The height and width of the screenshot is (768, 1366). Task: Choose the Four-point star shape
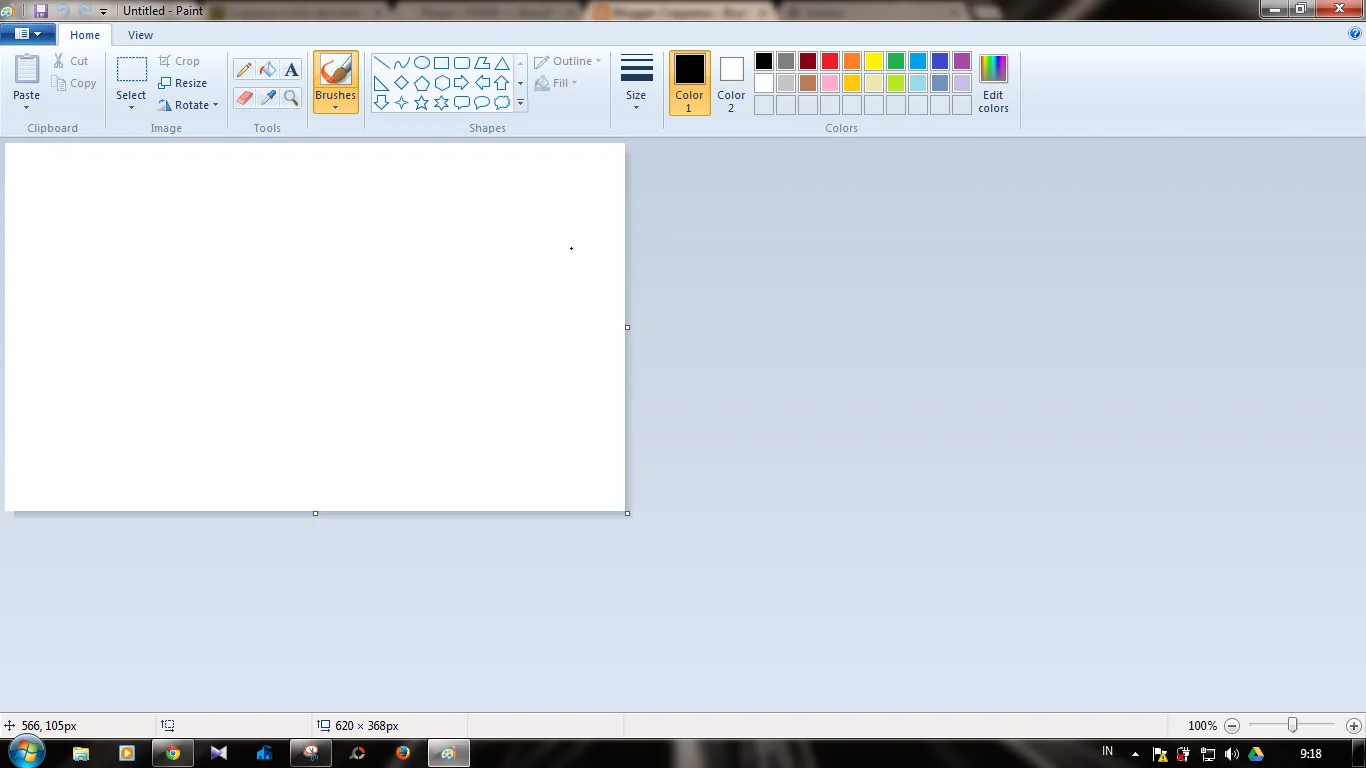coord(401,102)
